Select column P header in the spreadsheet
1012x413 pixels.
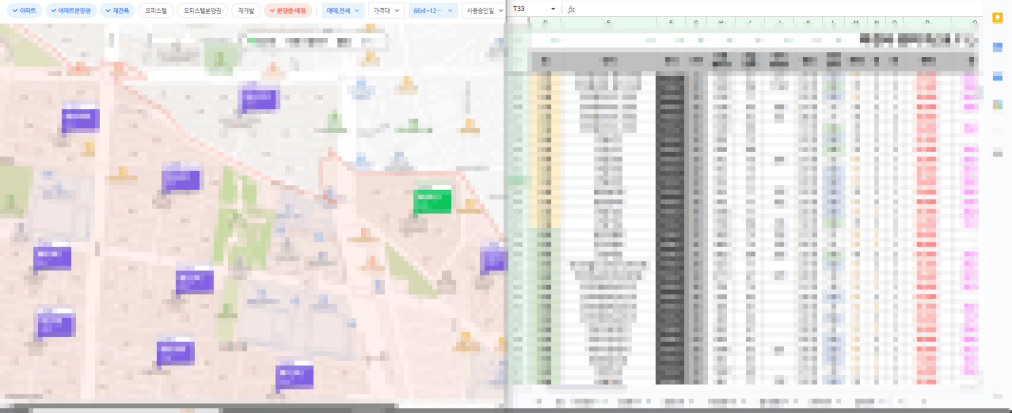928,24
